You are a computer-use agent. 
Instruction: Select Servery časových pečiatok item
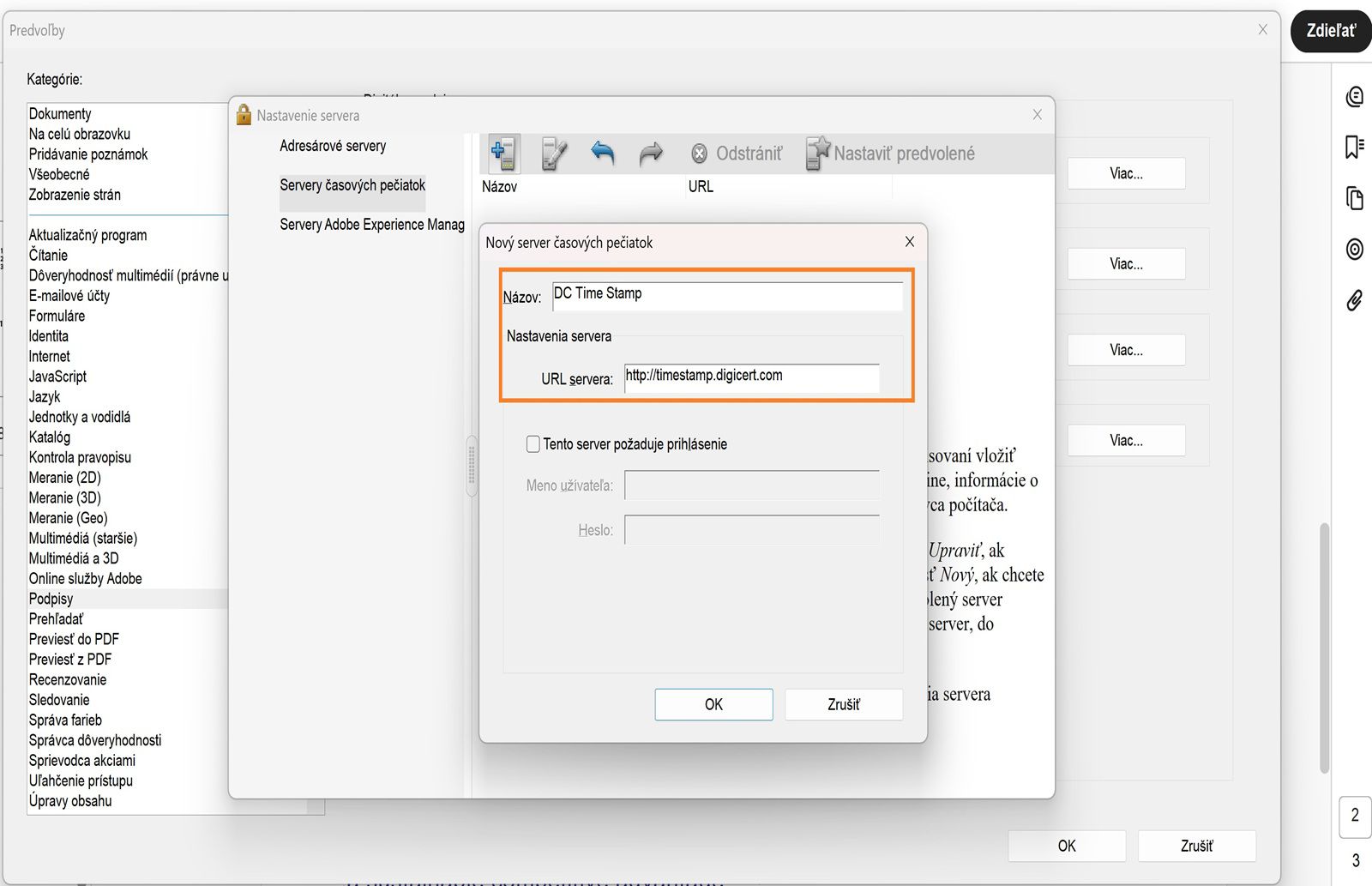coord(352,185)
